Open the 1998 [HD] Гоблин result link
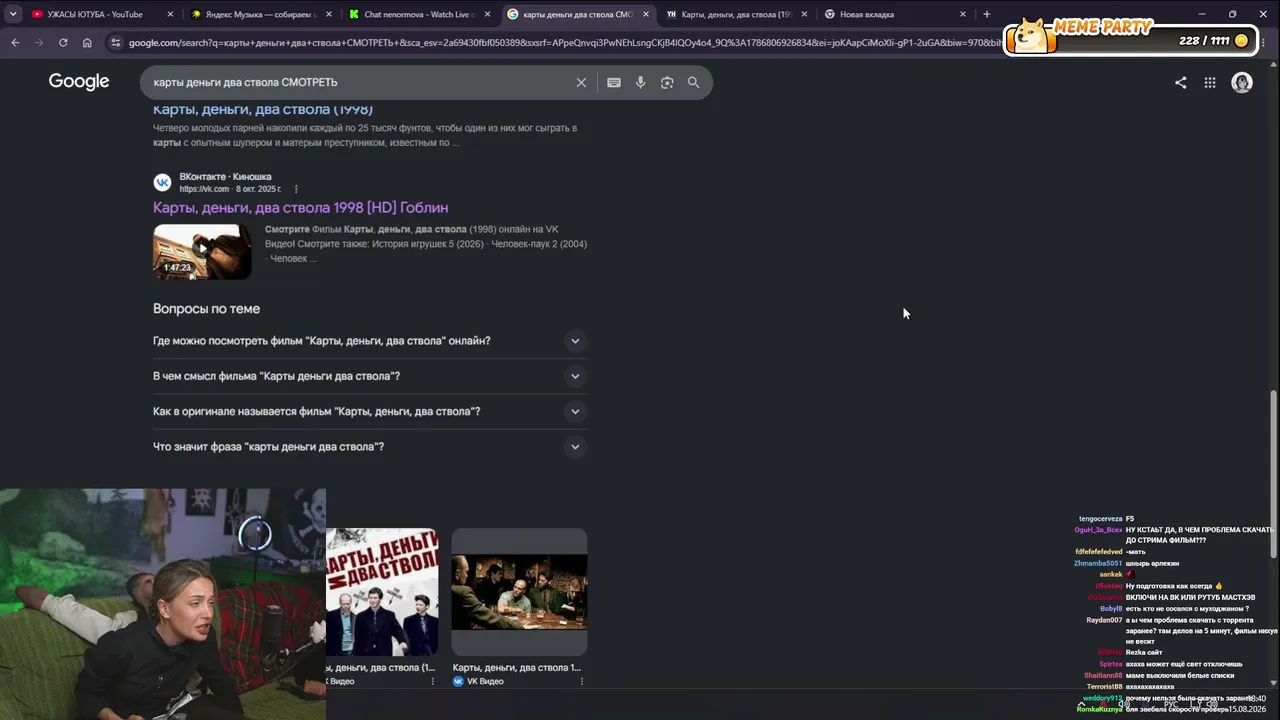 (x=300, y=207)
